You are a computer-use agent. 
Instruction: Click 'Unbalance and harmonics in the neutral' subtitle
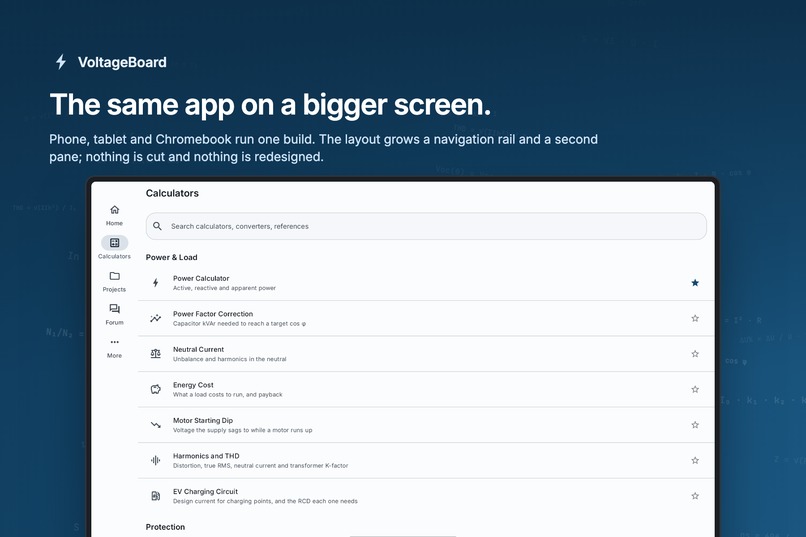pyautogui.click(x=229, y=359)
